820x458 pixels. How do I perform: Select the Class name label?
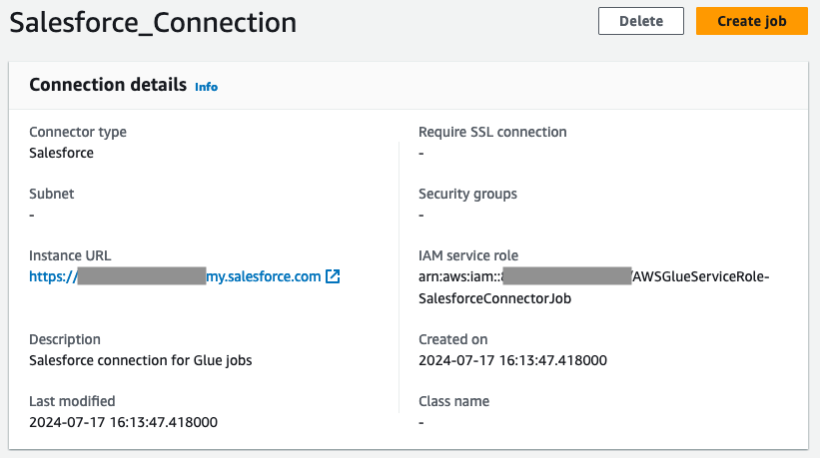pyautogui.click(x=454, y=401)
